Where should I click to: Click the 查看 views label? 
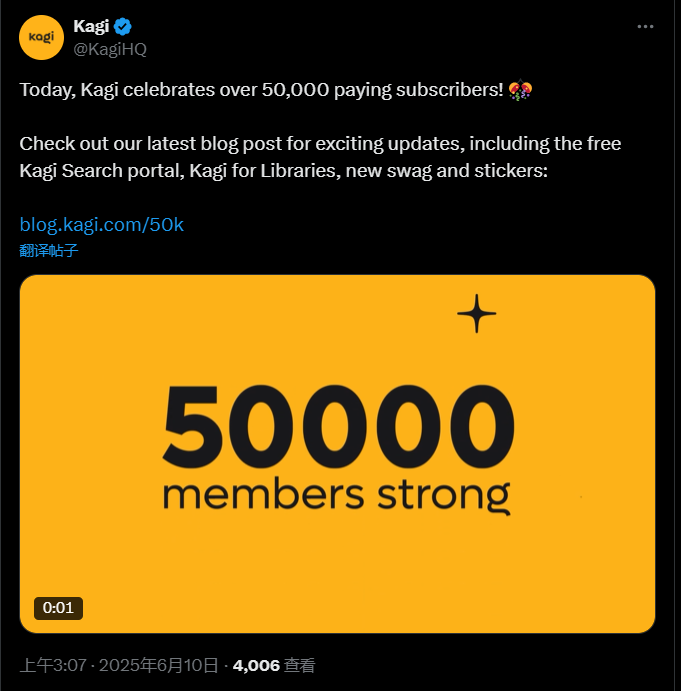point(300,664)
